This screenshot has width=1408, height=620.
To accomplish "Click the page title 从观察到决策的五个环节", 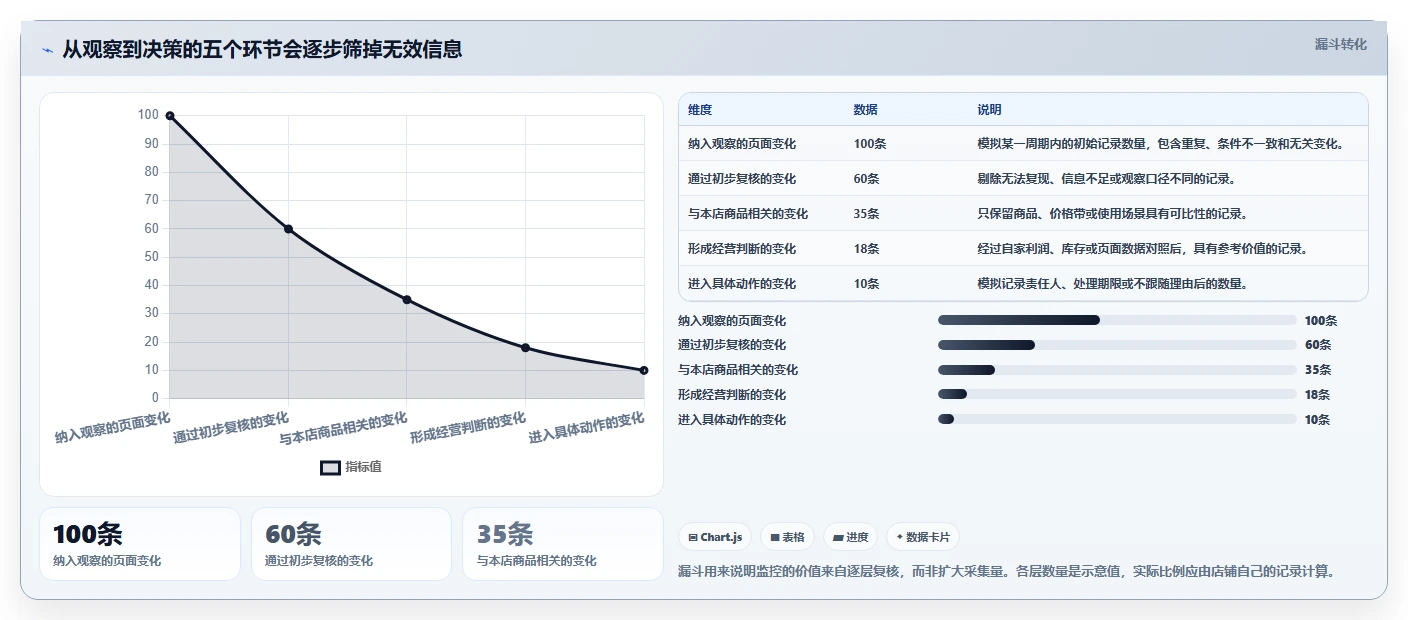I will point(262,49).
